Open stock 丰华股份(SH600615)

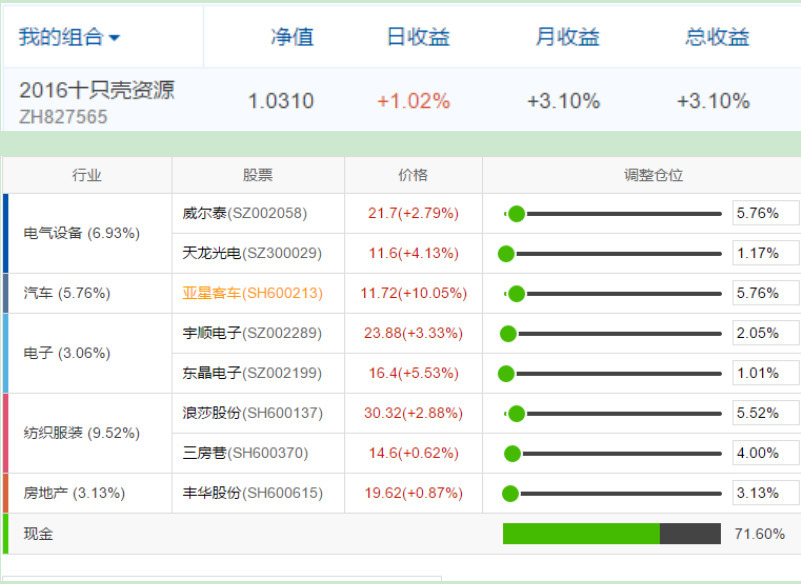(252, 493)
